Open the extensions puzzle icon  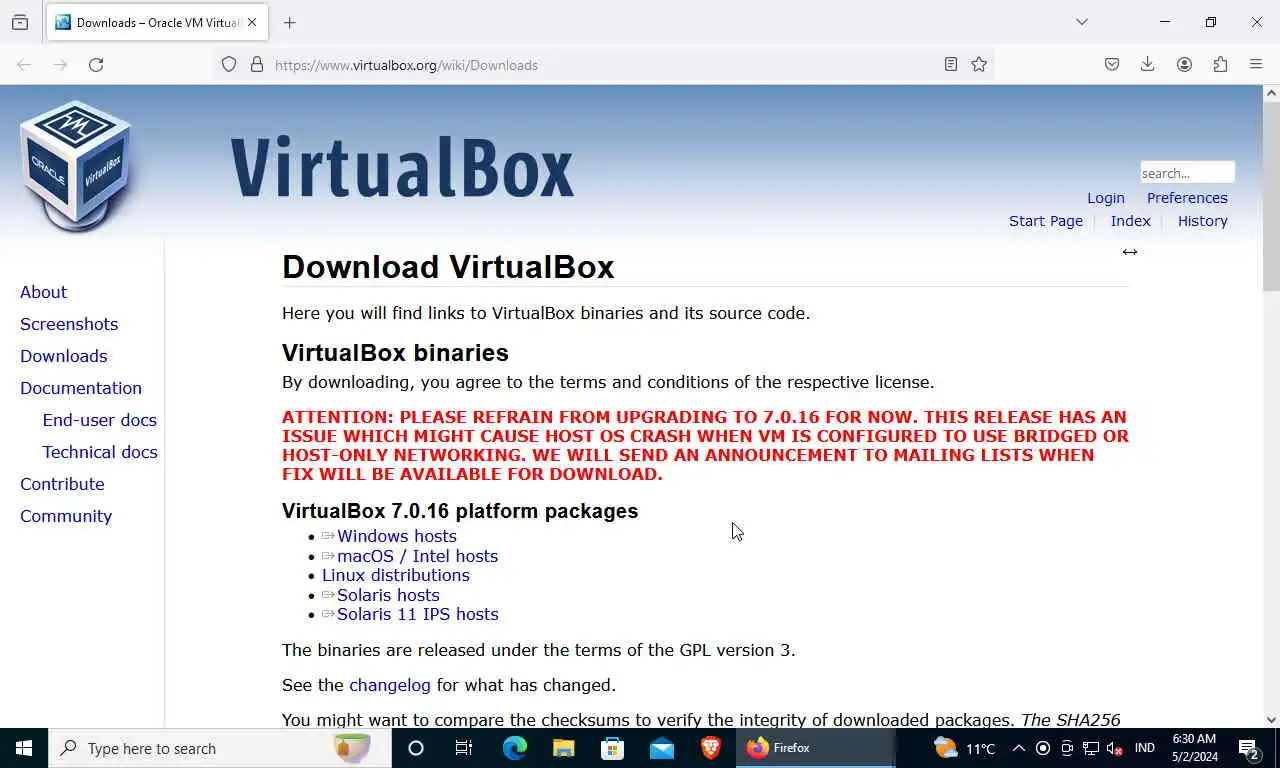tap(1220, 65)
